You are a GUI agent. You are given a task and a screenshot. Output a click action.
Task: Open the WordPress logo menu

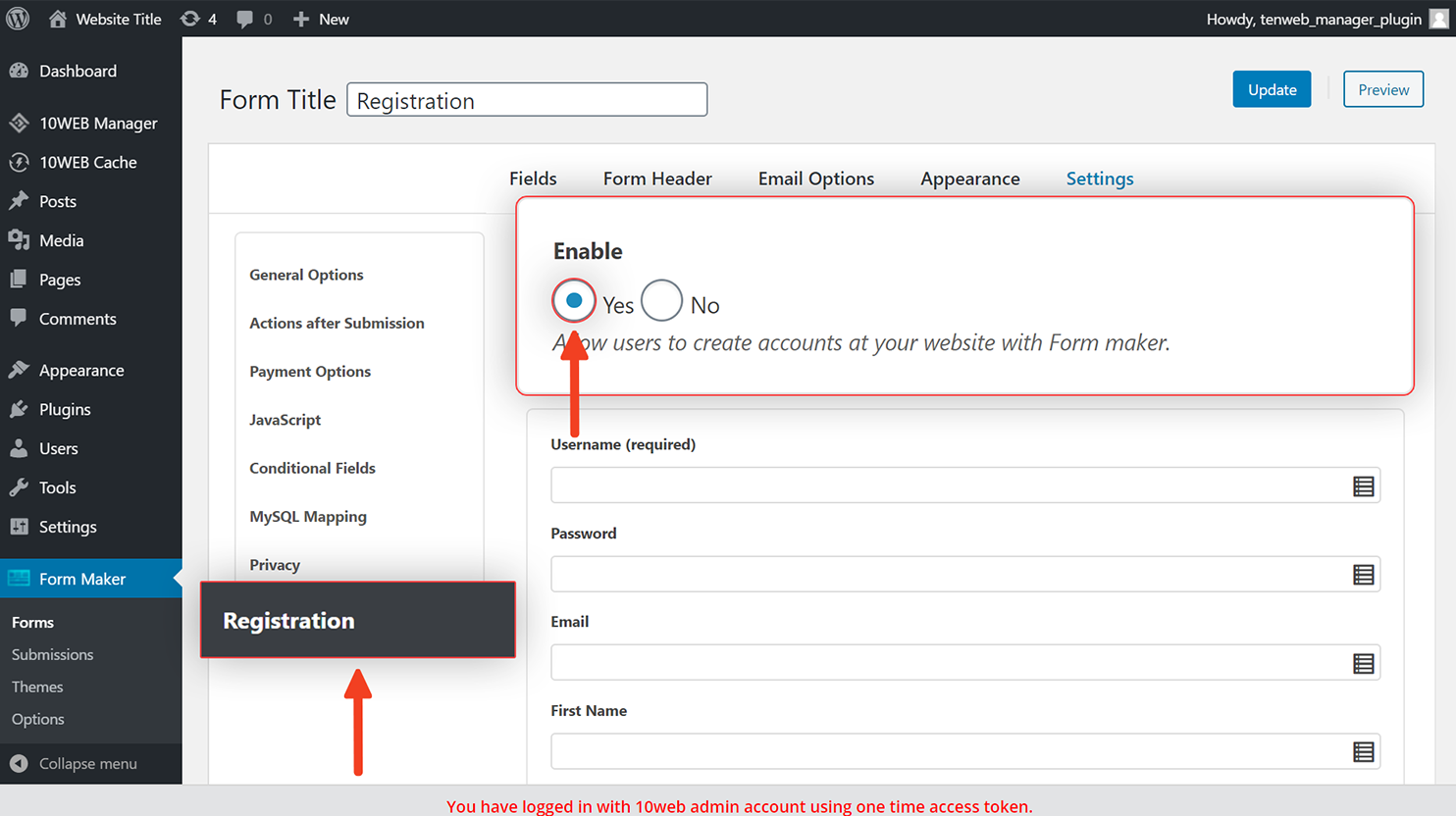point(18,19)
